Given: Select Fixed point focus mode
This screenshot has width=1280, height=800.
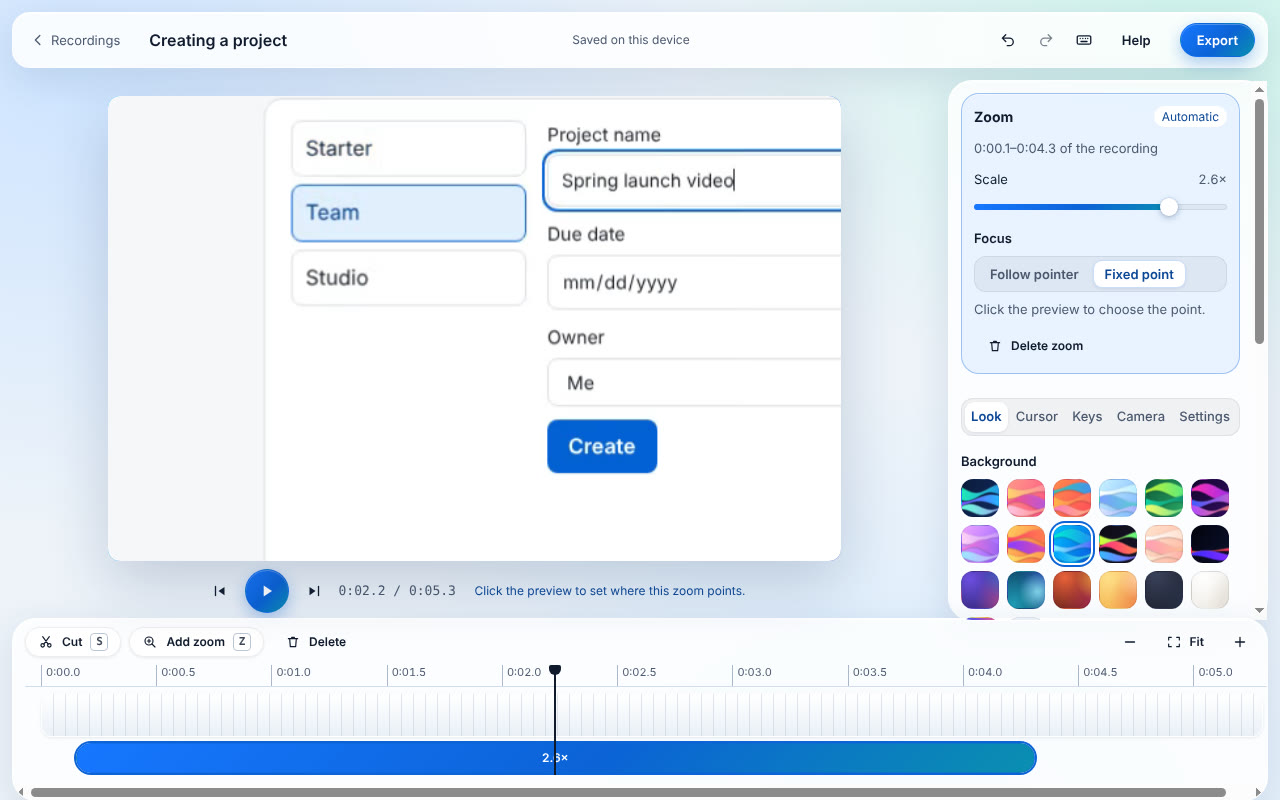Looking at the screenshot, I should pyautogui.click(x=1139, y=275).
